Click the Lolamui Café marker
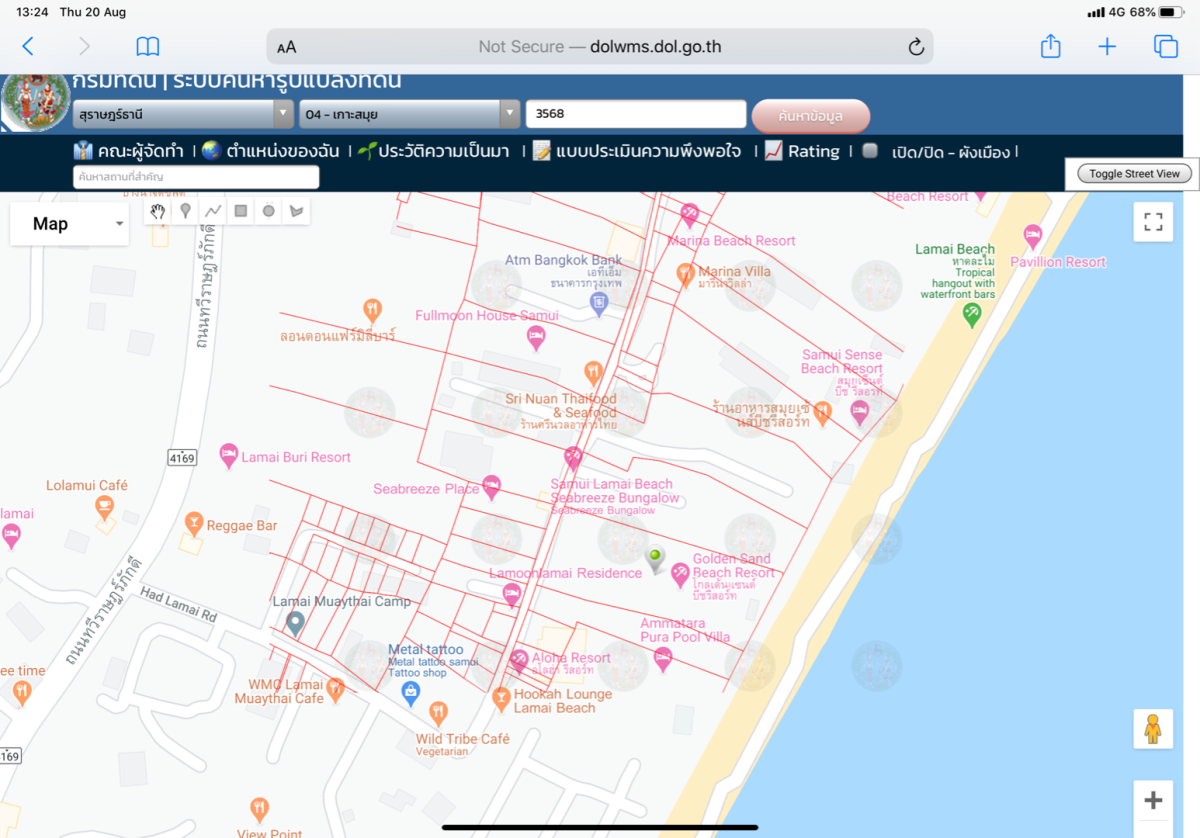This screenshot has height=838, width=1200. coord(105,508)
